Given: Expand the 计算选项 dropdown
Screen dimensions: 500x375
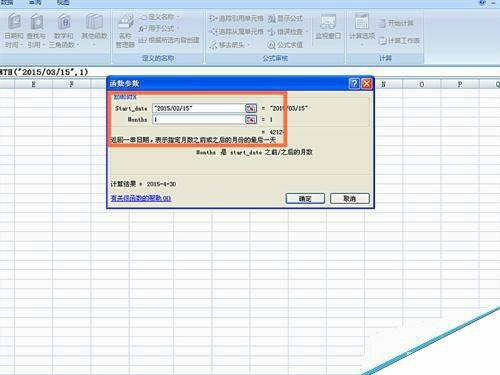Looking at the screenshot, I should pos(362,43).
